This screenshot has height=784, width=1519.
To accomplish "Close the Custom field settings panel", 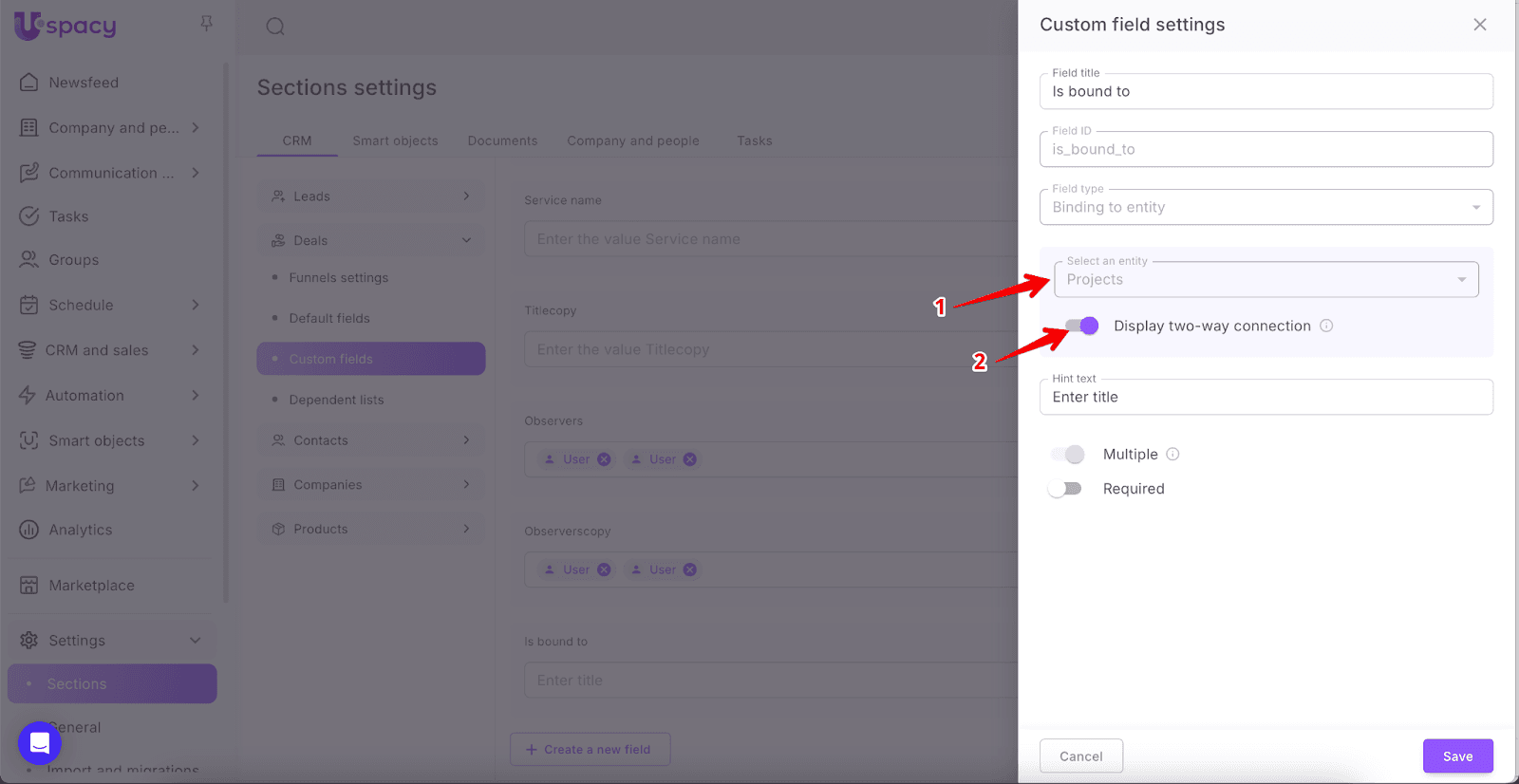I will (1479, 25).
